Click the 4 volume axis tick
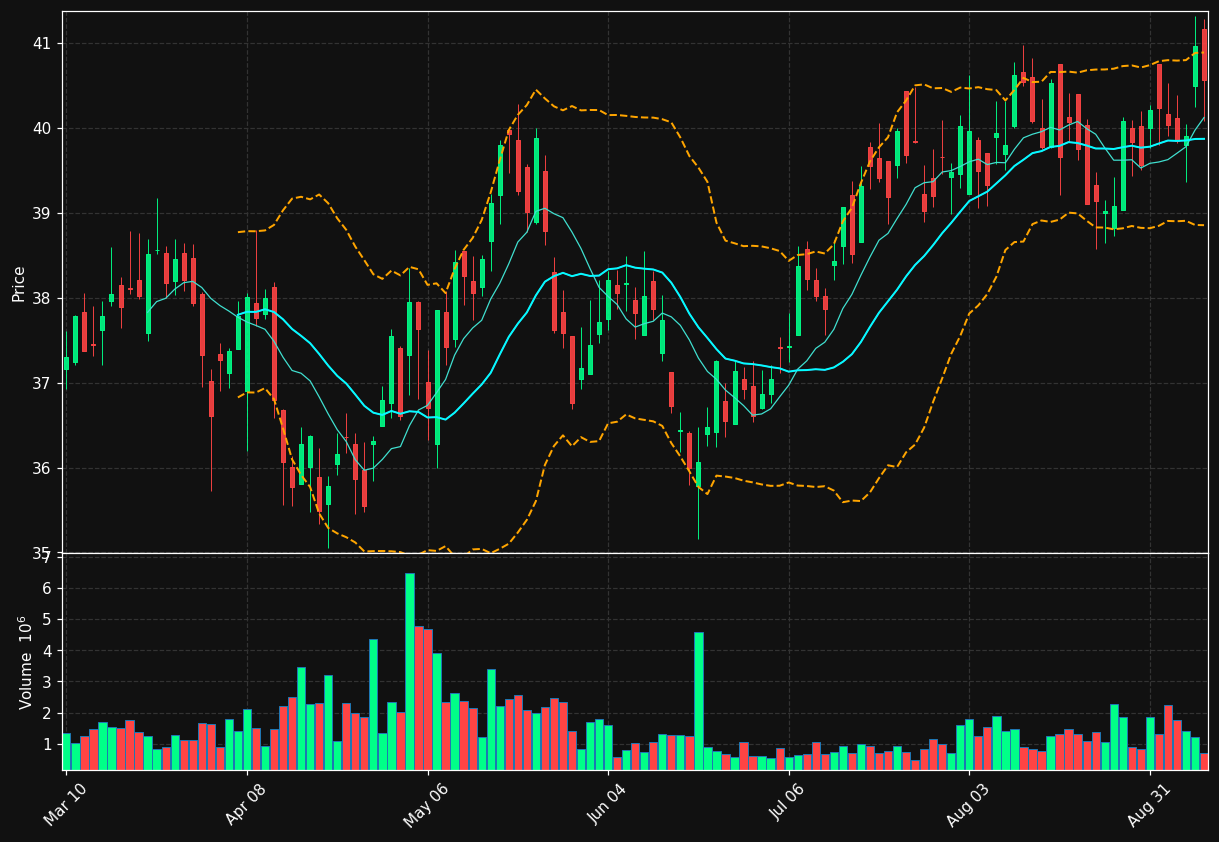 pyautogui.click(x=45, y=651)
